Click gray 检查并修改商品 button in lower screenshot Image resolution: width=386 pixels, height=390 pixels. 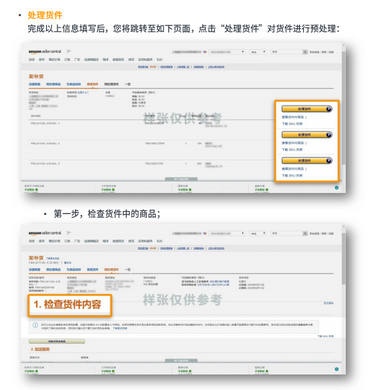coord(57,341)
